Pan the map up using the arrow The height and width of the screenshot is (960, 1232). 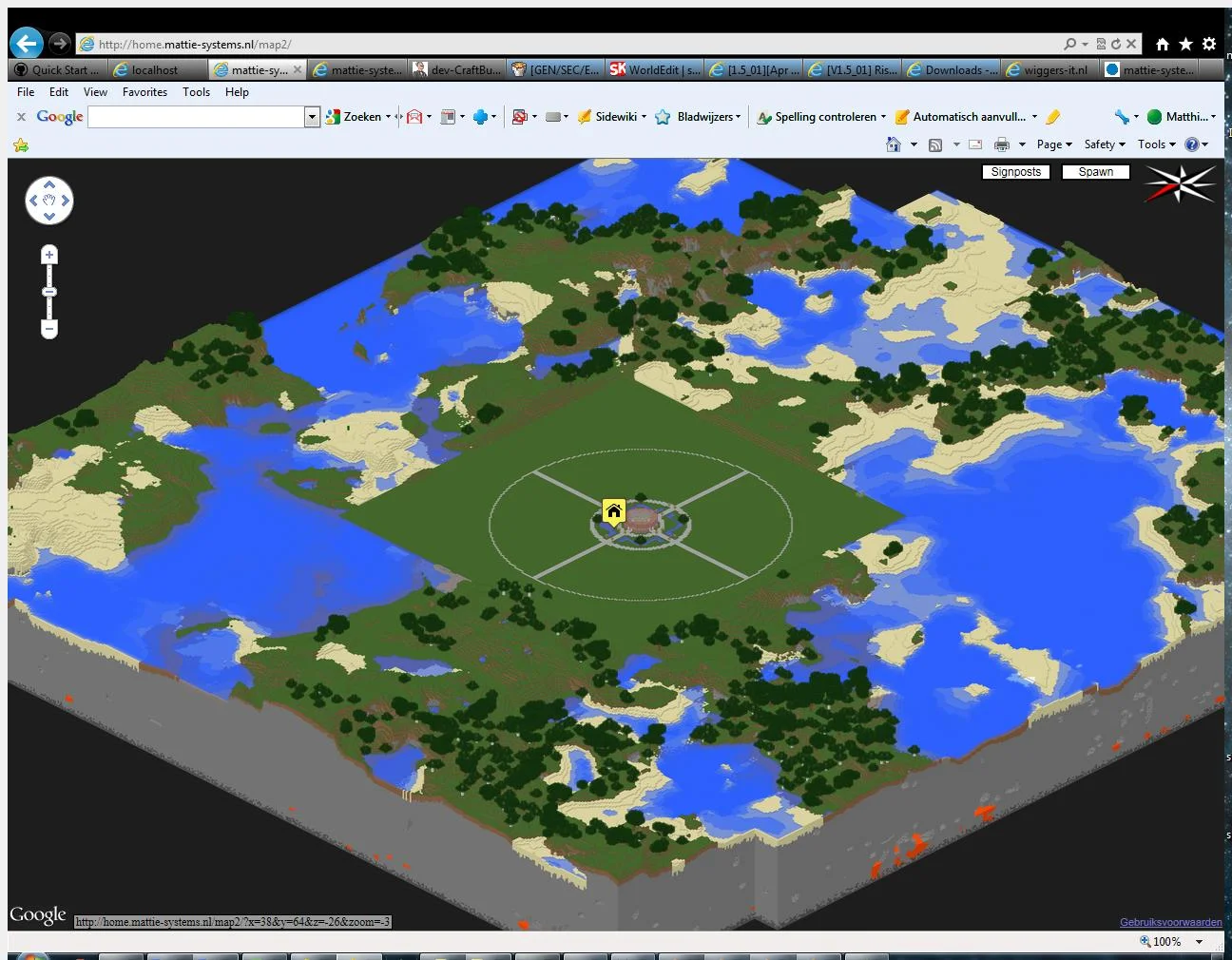click(x=49, y=184)
